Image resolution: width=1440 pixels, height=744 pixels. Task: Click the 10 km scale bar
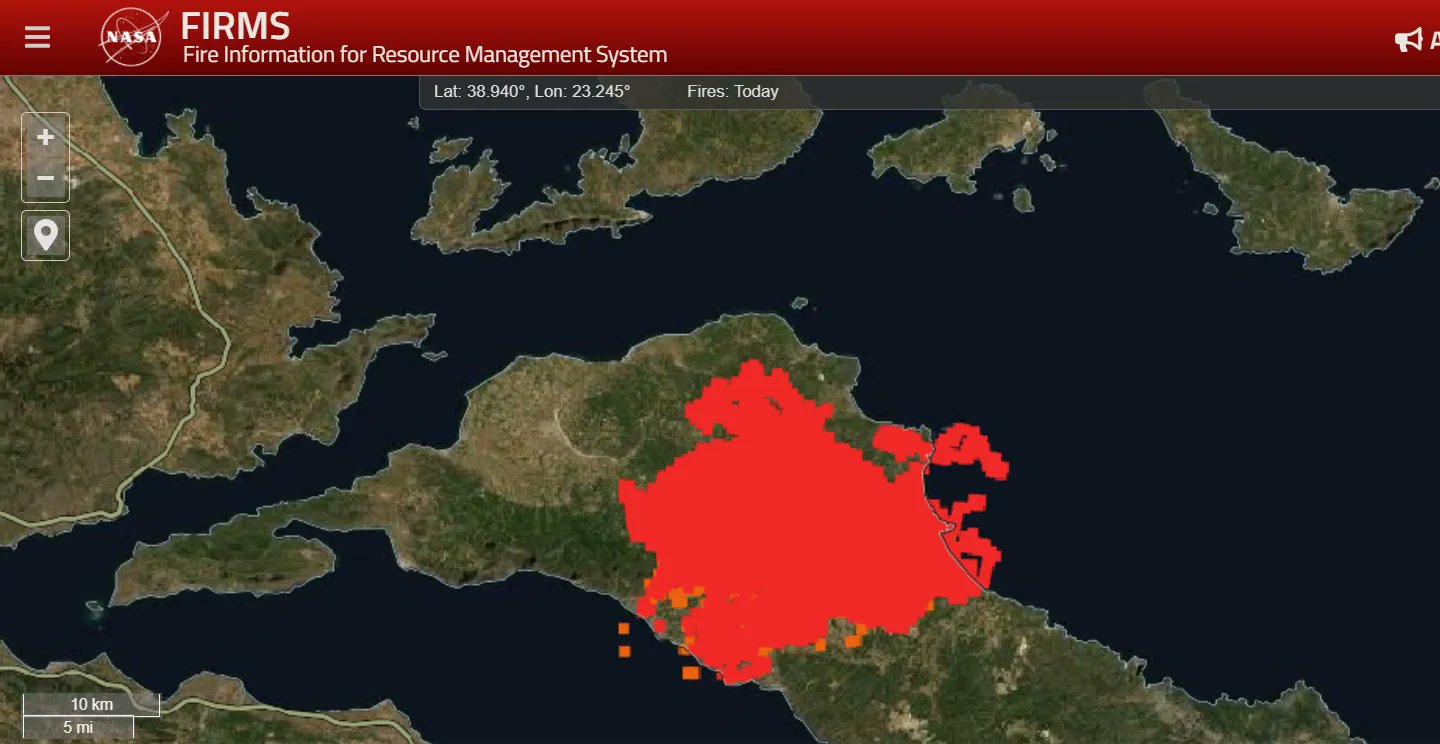(x=91, y=704)
